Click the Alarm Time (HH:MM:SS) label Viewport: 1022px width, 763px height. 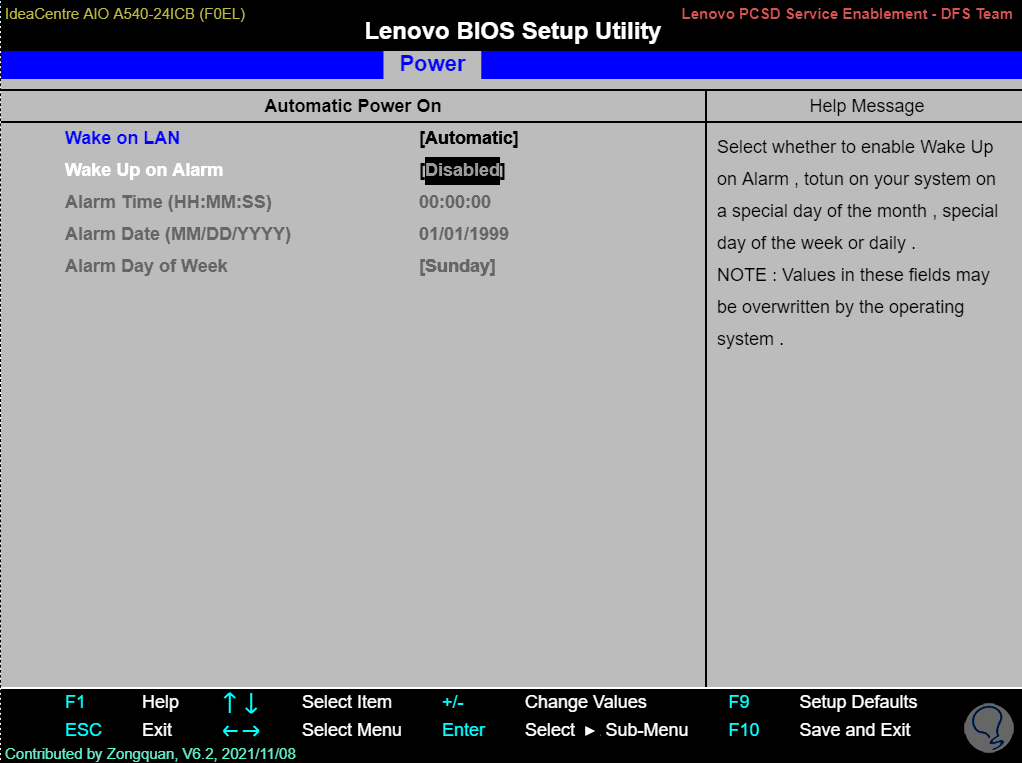point(168,202)
